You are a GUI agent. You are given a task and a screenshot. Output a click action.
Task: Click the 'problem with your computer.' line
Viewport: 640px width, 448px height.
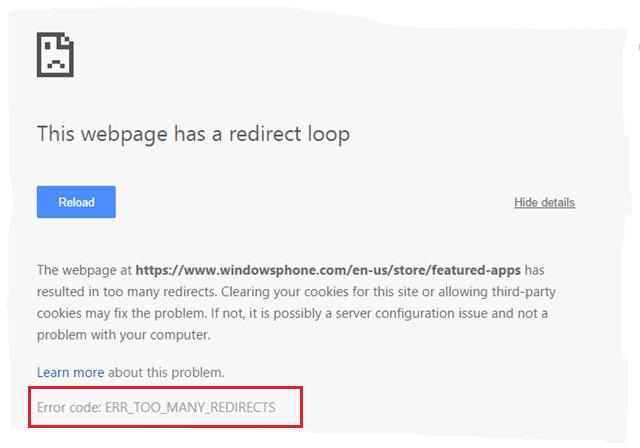(124, 335)
